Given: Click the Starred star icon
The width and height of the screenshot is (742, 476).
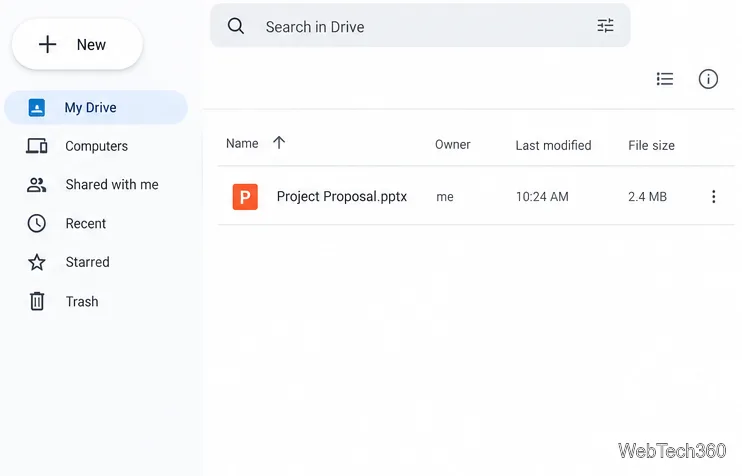Looking at the screenshot, I should pos(36,262).
